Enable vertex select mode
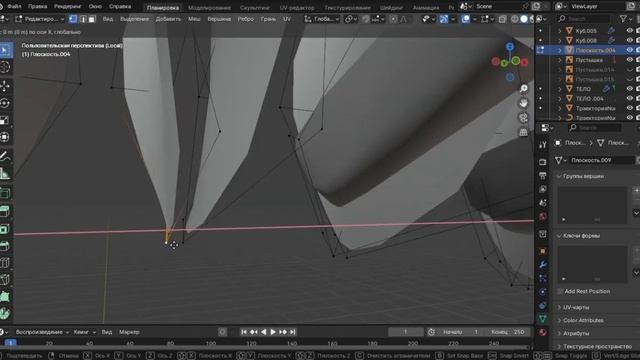The image size is (640, 360). [73, 19]
